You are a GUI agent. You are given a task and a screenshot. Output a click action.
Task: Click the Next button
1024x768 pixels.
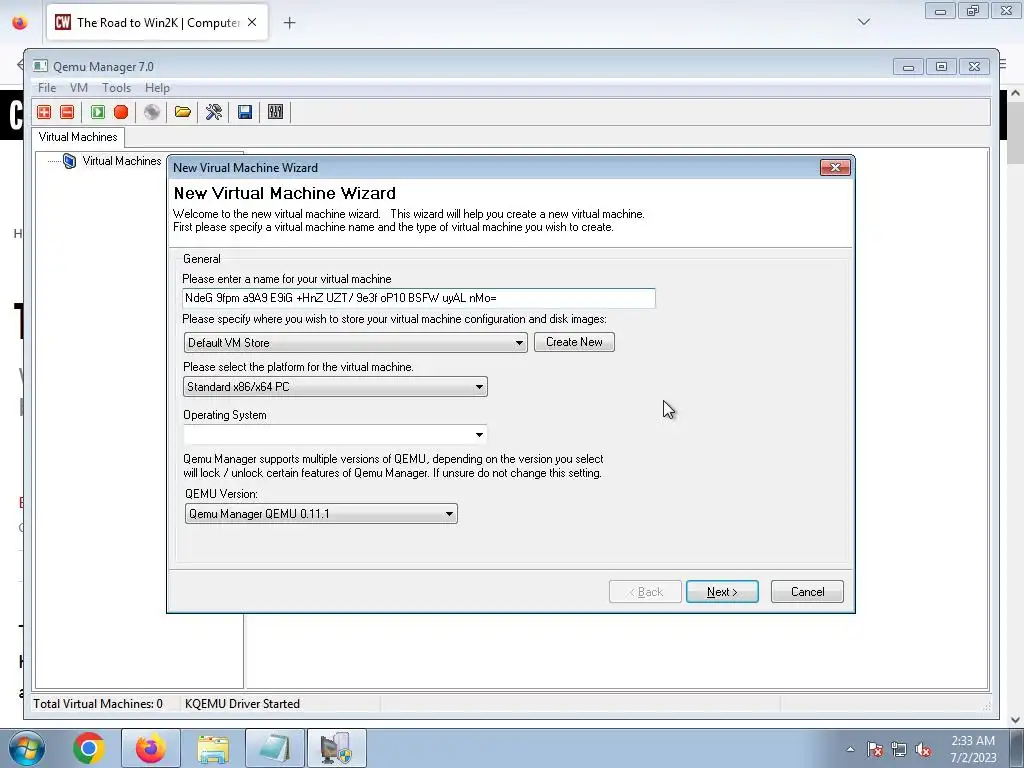[722, 592]
